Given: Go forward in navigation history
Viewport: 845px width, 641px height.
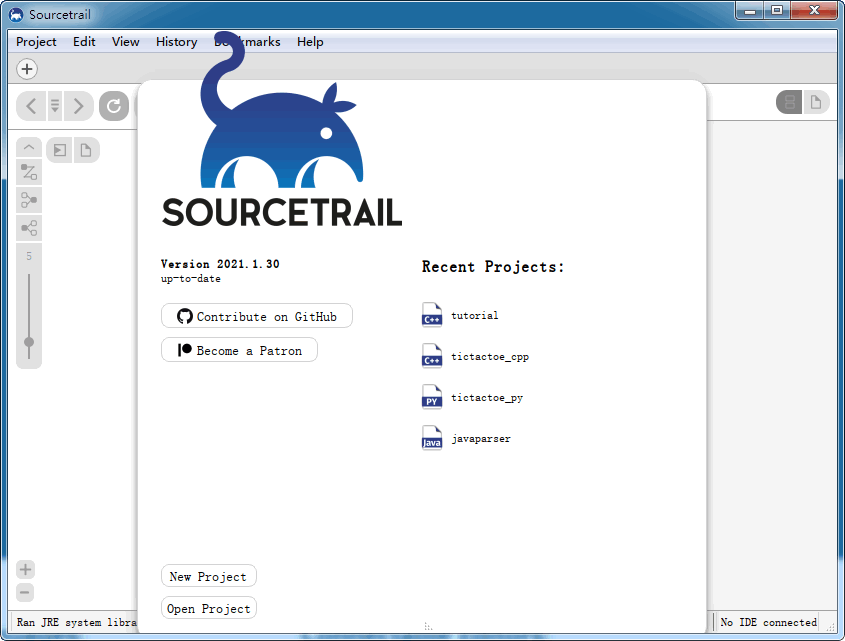Looking at the screenshot, I should (x=79, y=106).
